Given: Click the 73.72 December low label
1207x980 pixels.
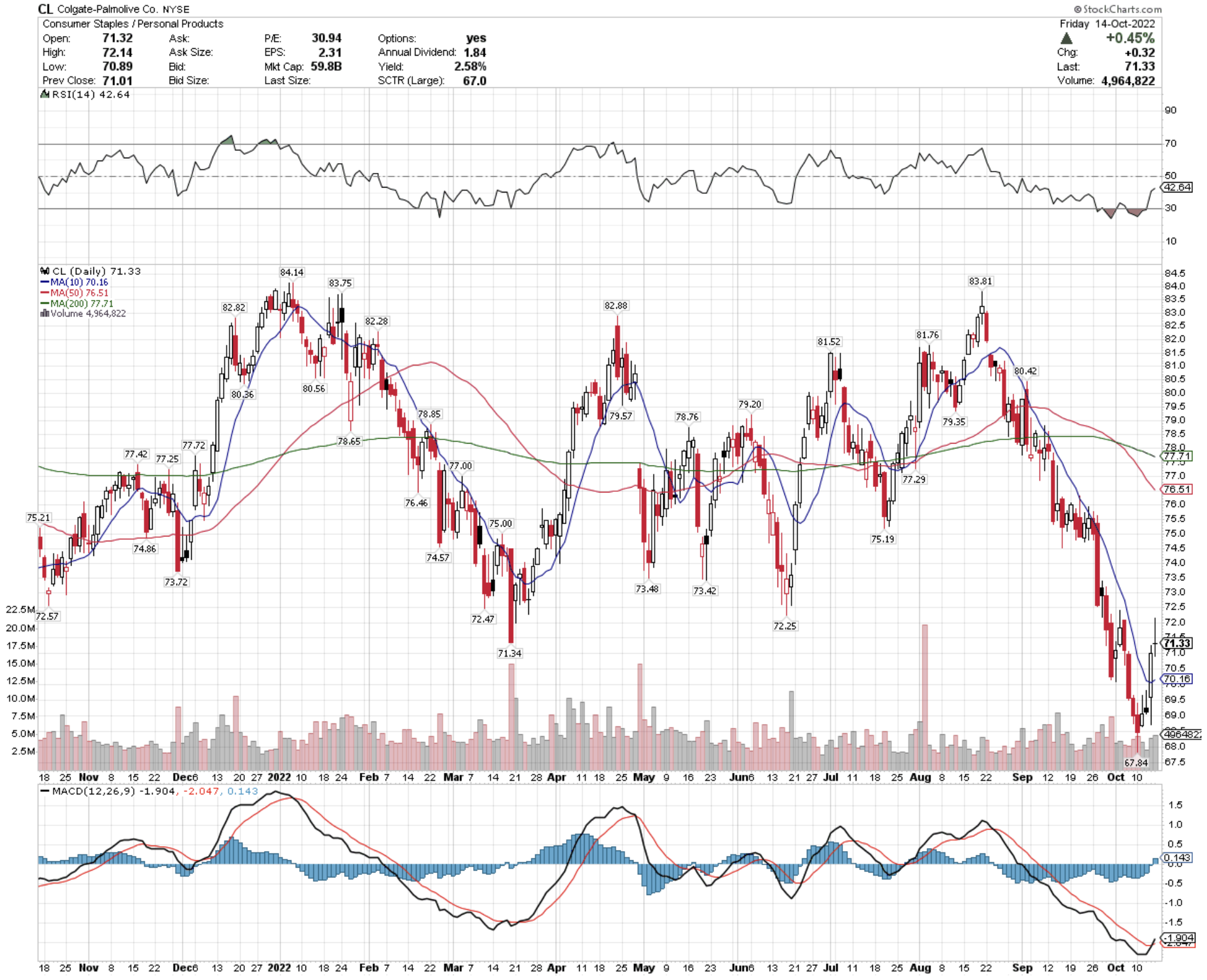Looking at the screenshot, I should click(176, 582).
